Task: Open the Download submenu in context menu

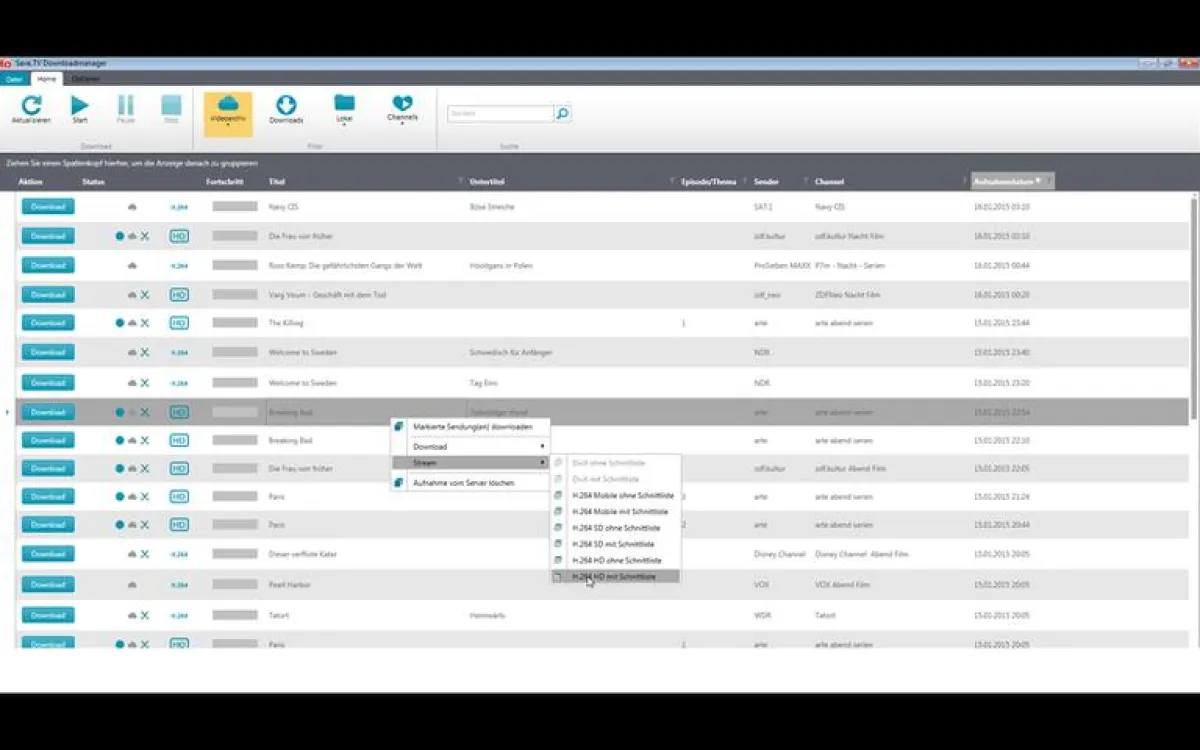Action: click(478, 446)
